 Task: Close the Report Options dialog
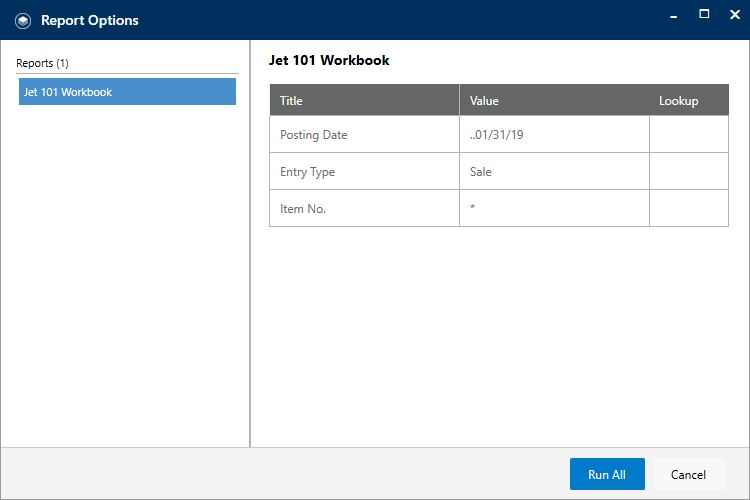point(735,15)
